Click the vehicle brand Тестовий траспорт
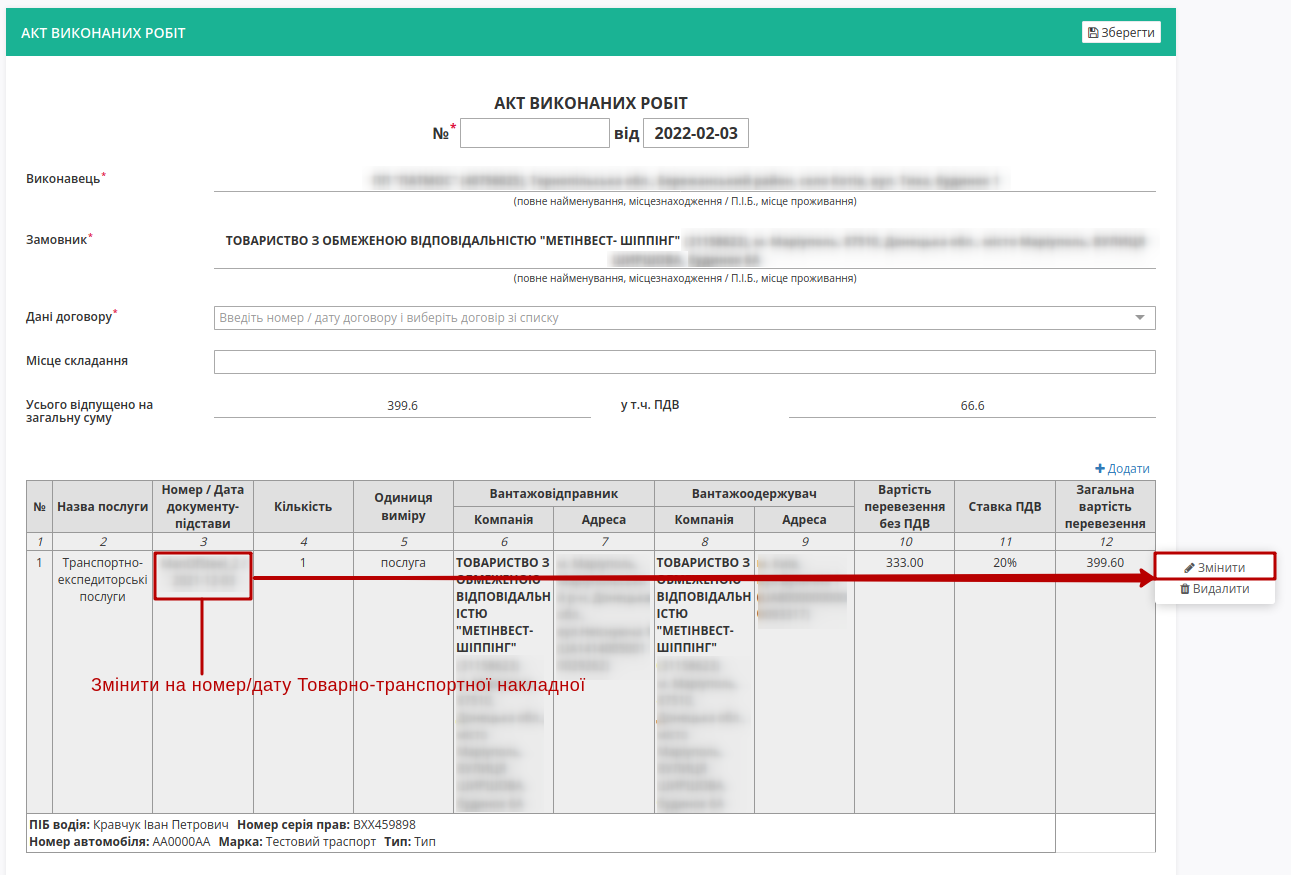 point(321,842)
